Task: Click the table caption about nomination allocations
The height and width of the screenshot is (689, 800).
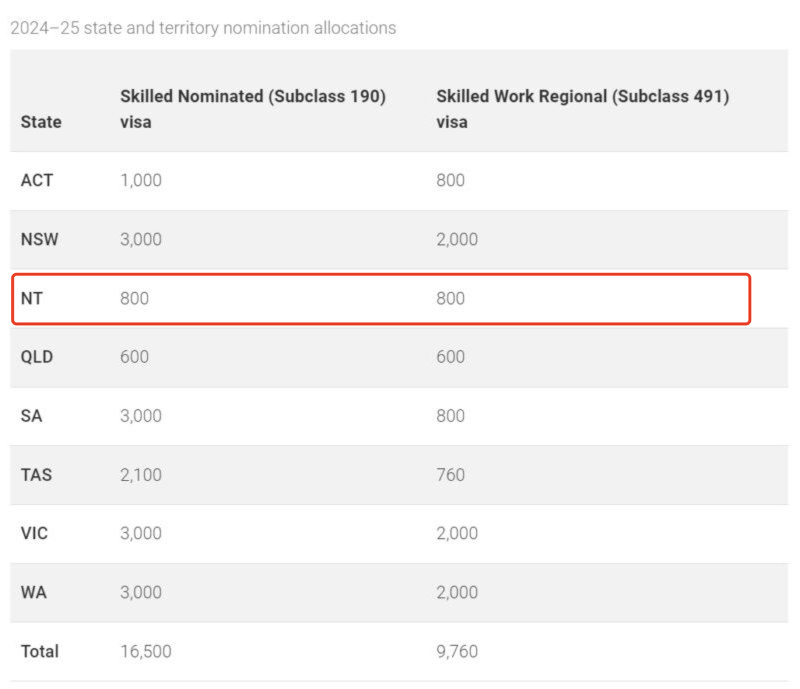Action: tap(203, 28)
